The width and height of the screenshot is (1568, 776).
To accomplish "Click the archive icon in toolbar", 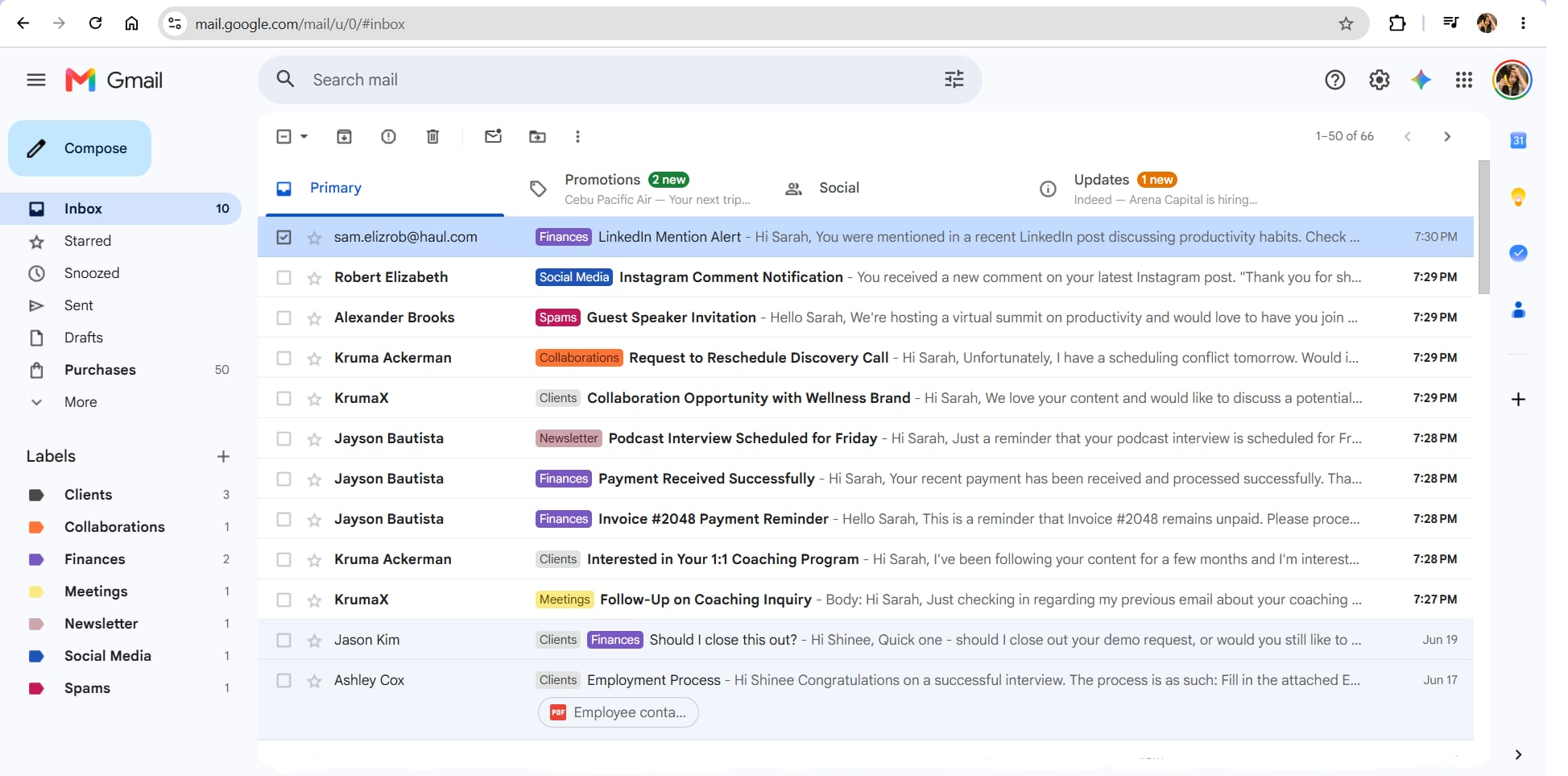I will 344,137.
